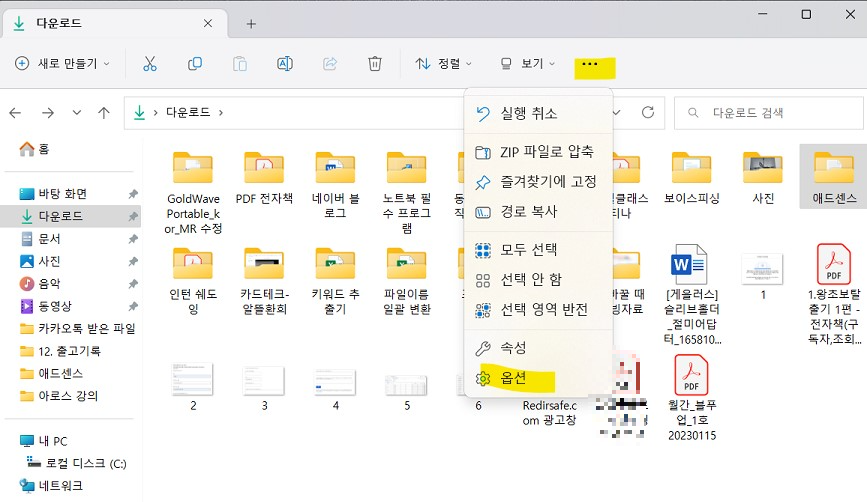Click the Delete trash can icon
The height and width of the screenshot is (502, 867).
(x=375, y=64)
